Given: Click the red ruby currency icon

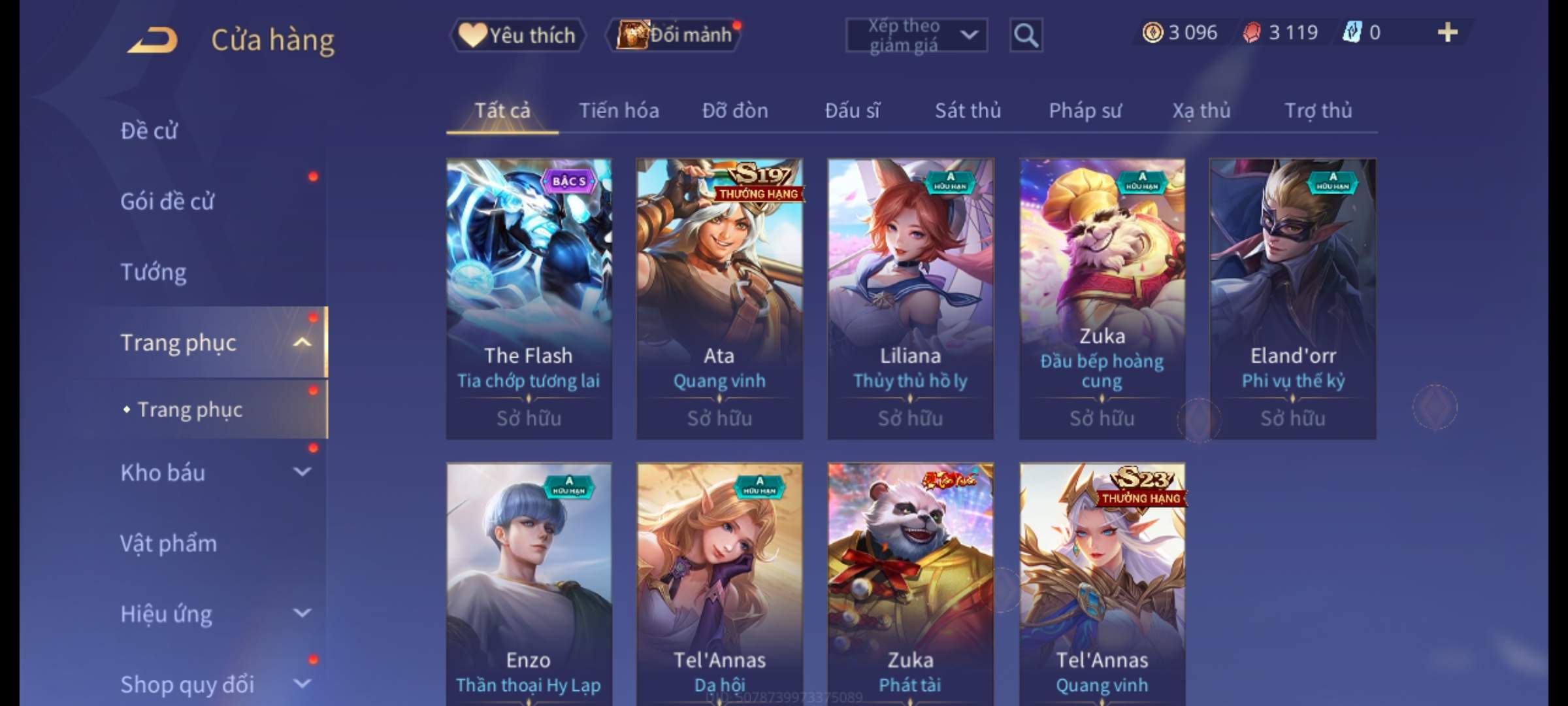Looking at the screenshot, I should 1251,32.
